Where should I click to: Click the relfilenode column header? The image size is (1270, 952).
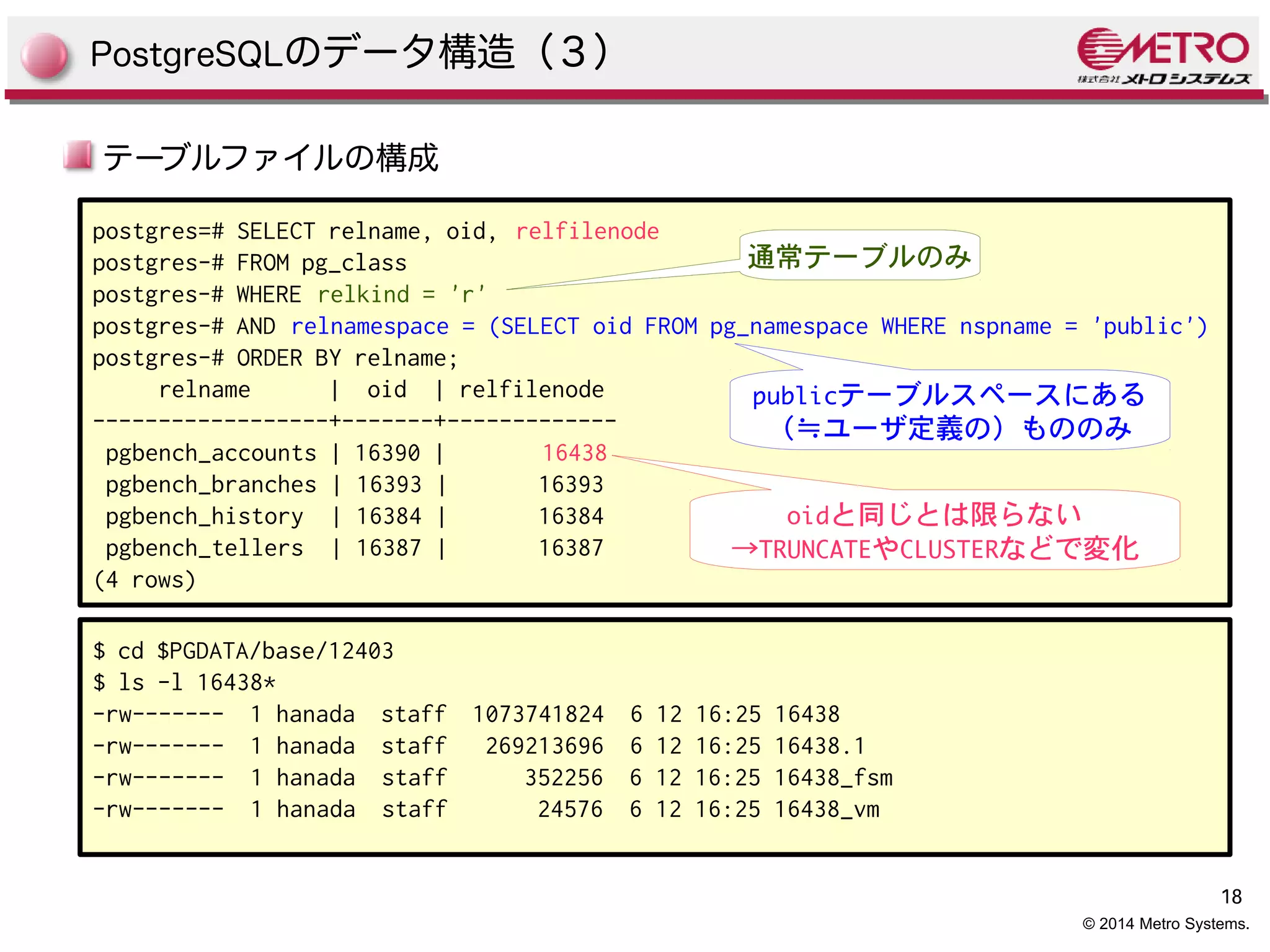click(531, 390)
